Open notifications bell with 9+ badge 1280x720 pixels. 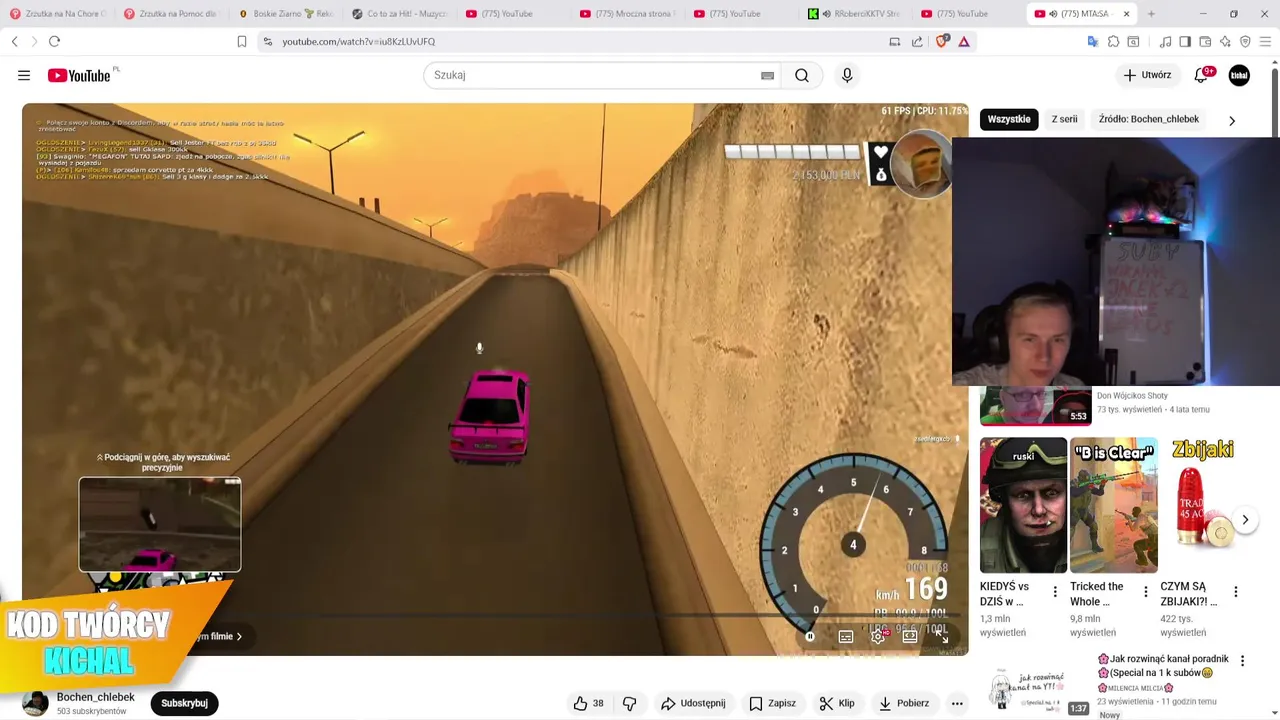point(1202,75)
